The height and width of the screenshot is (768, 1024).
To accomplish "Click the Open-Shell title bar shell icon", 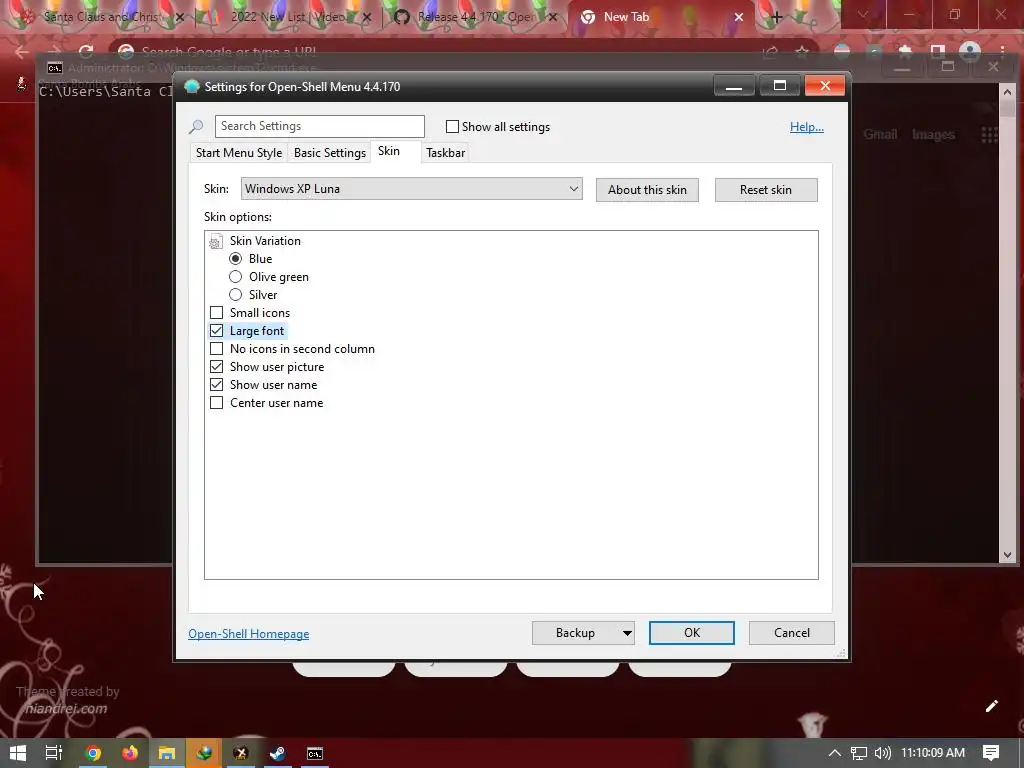I will click(x=191, y=86).
